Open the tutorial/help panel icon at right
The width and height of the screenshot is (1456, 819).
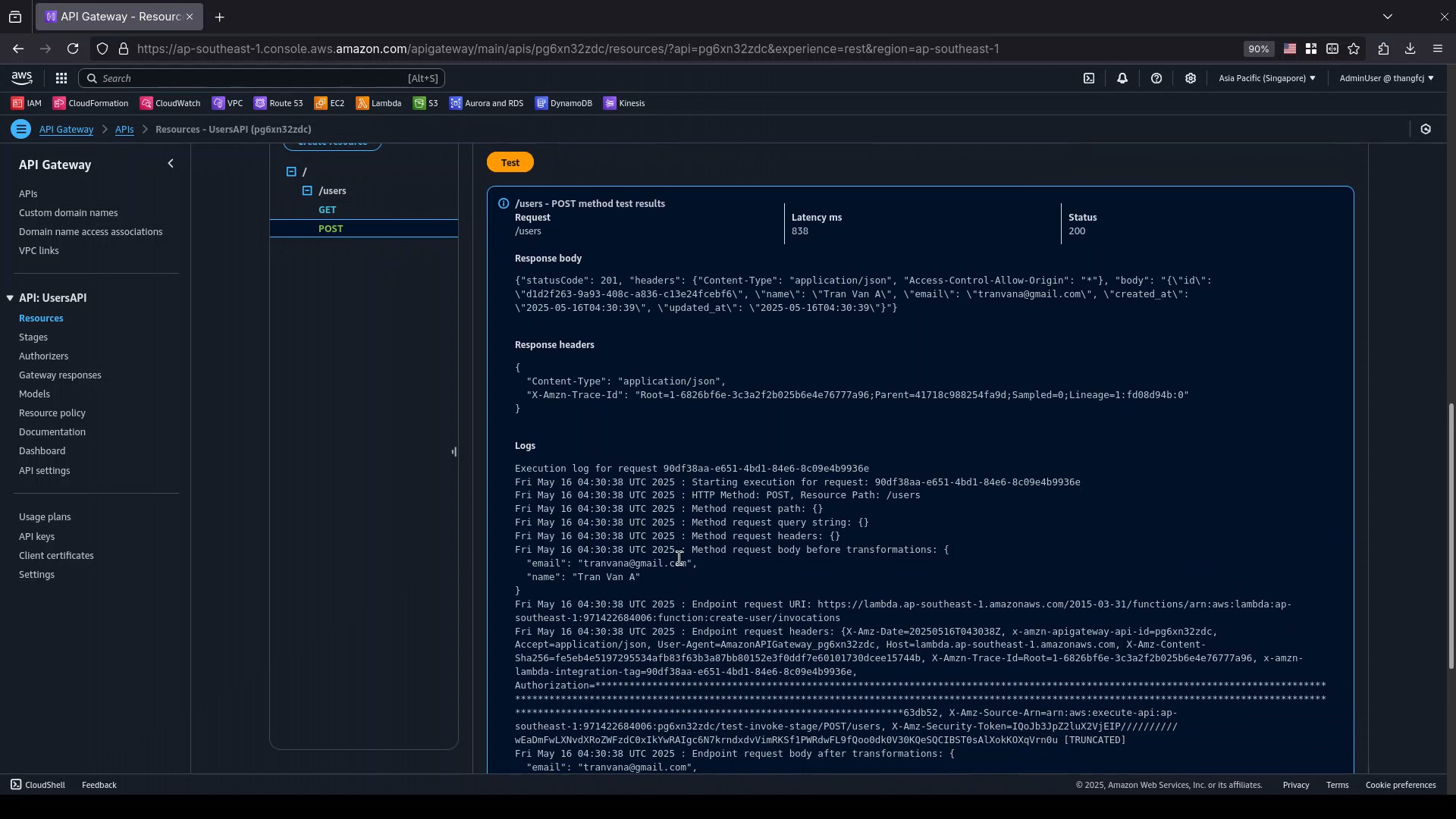(1426, 129)
